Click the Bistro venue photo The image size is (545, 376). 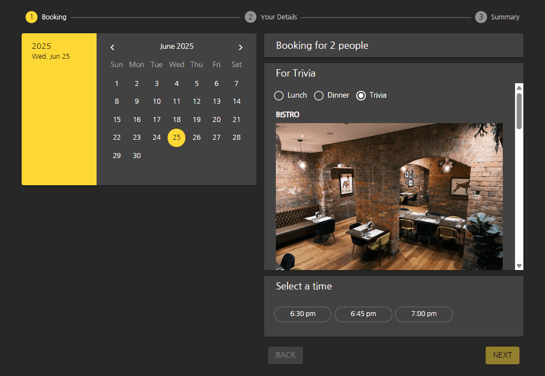389,196
